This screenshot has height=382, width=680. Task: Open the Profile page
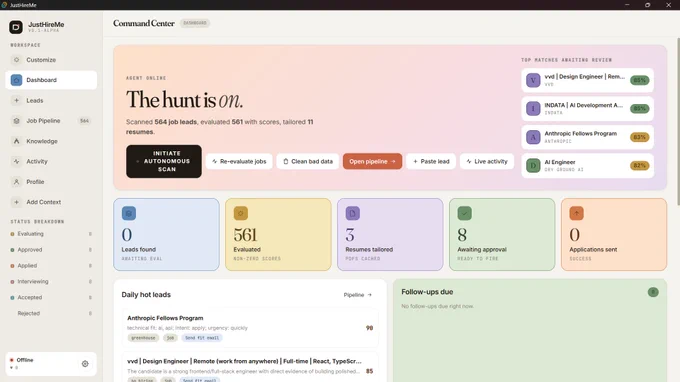51,182
